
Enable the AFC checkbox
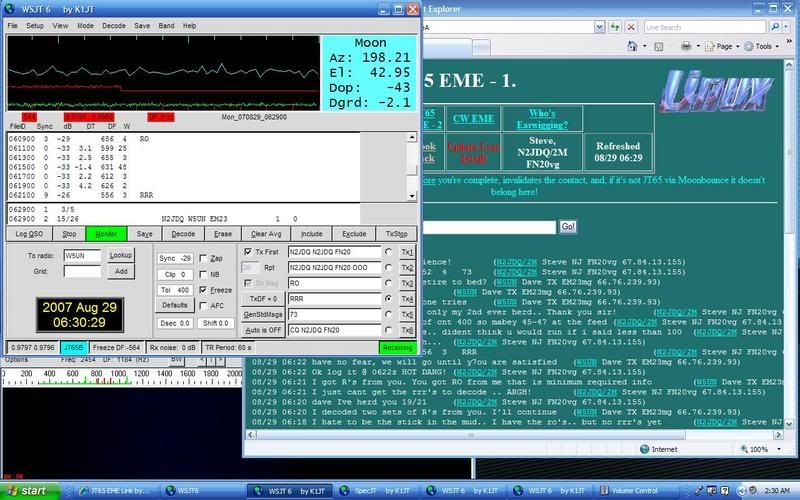click(x=203, y=306)
